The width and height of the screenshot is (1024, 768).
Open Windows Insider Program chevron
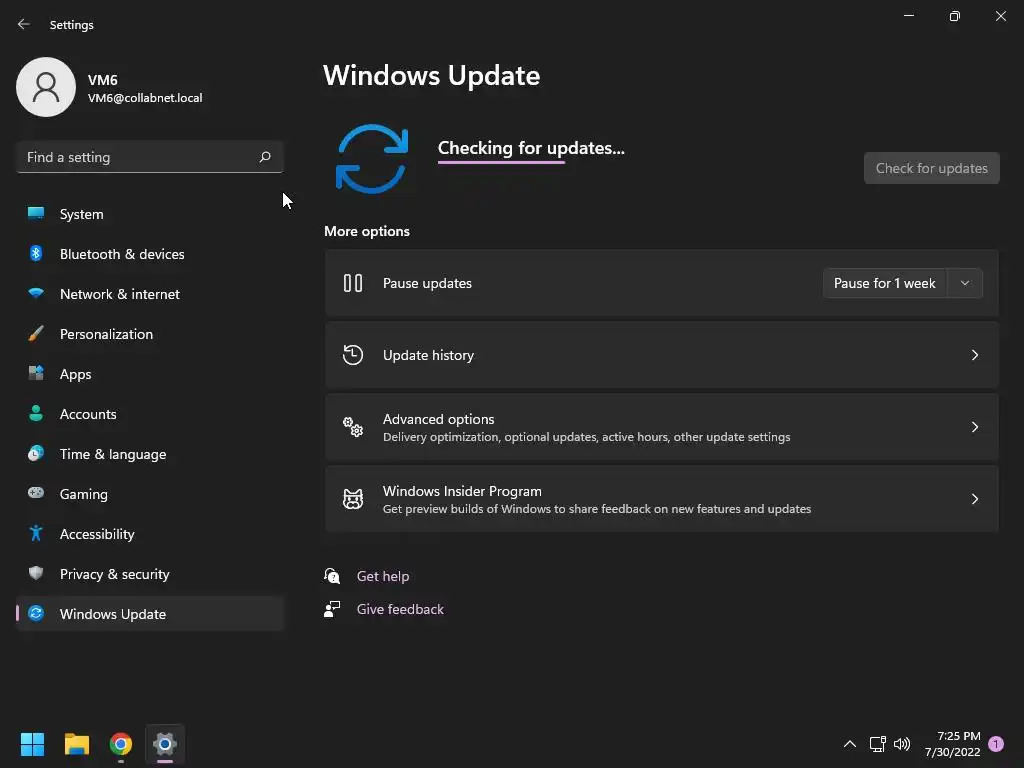(974, 498)
